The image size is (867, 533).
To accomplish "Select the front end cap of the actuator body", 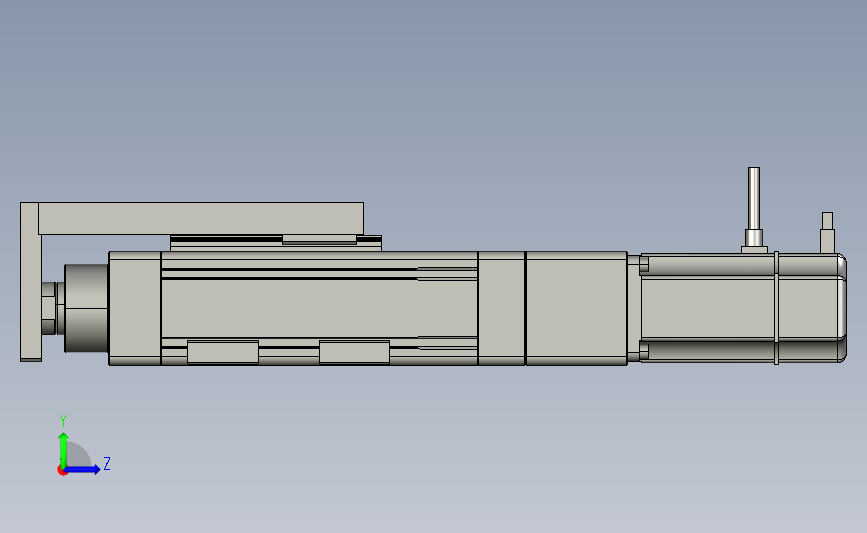I will [x=135, y=308].
